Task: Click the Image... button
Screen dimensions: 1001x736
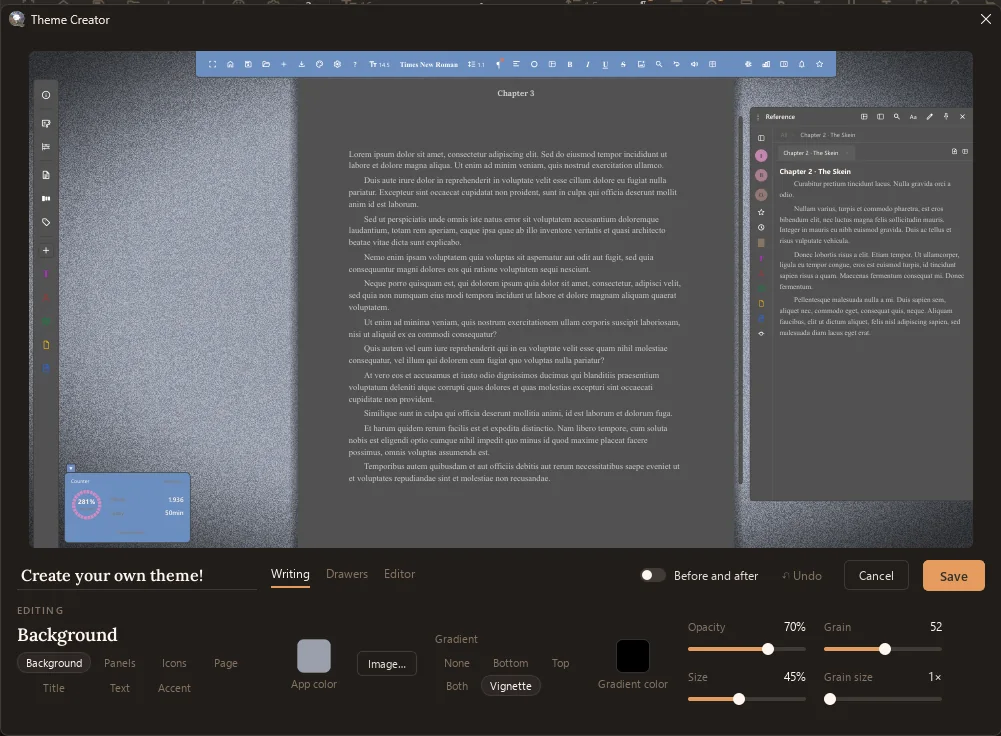Action: click(387, 664)
